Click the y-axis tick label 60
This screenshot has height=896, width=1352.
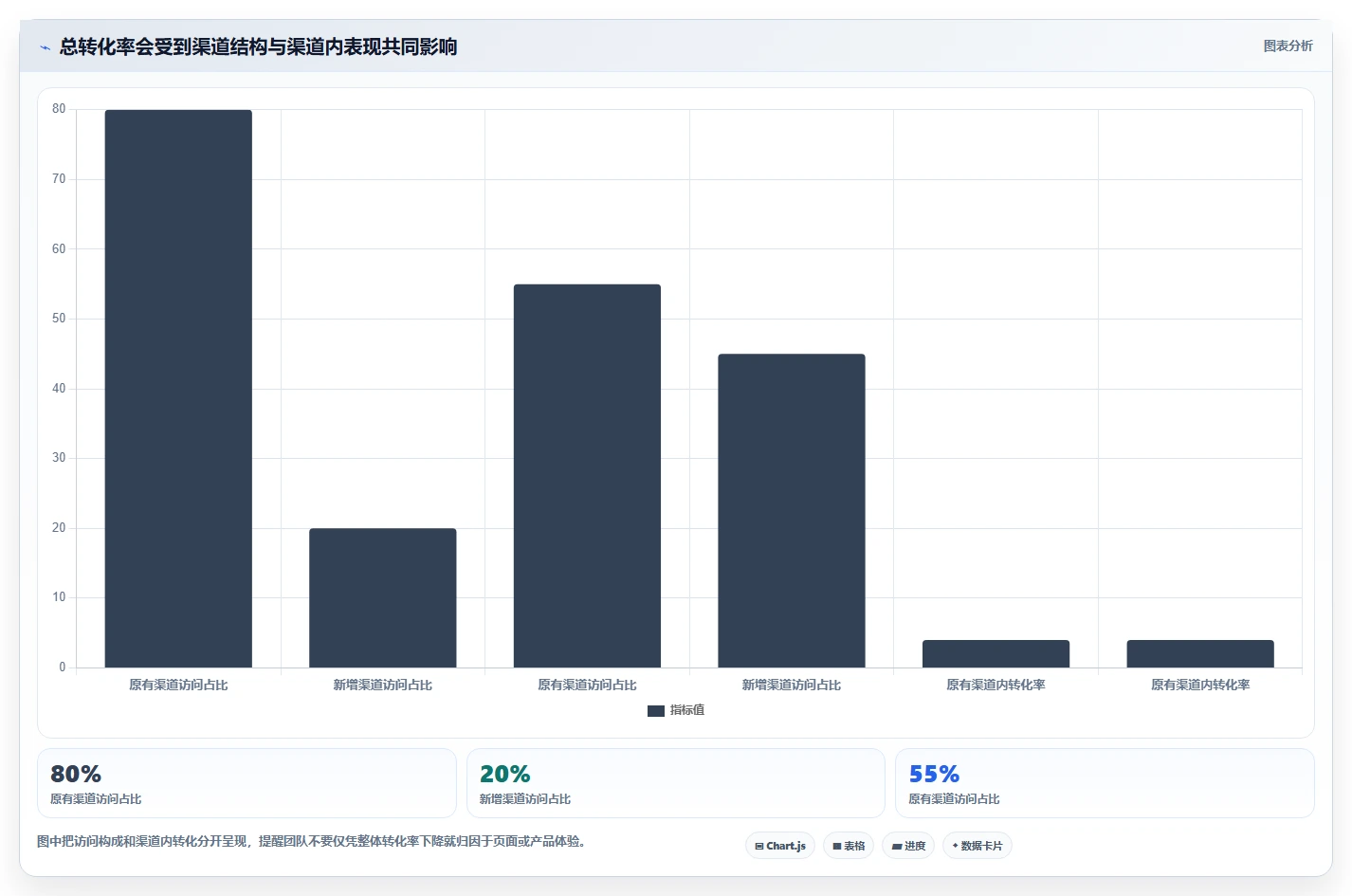59,249
